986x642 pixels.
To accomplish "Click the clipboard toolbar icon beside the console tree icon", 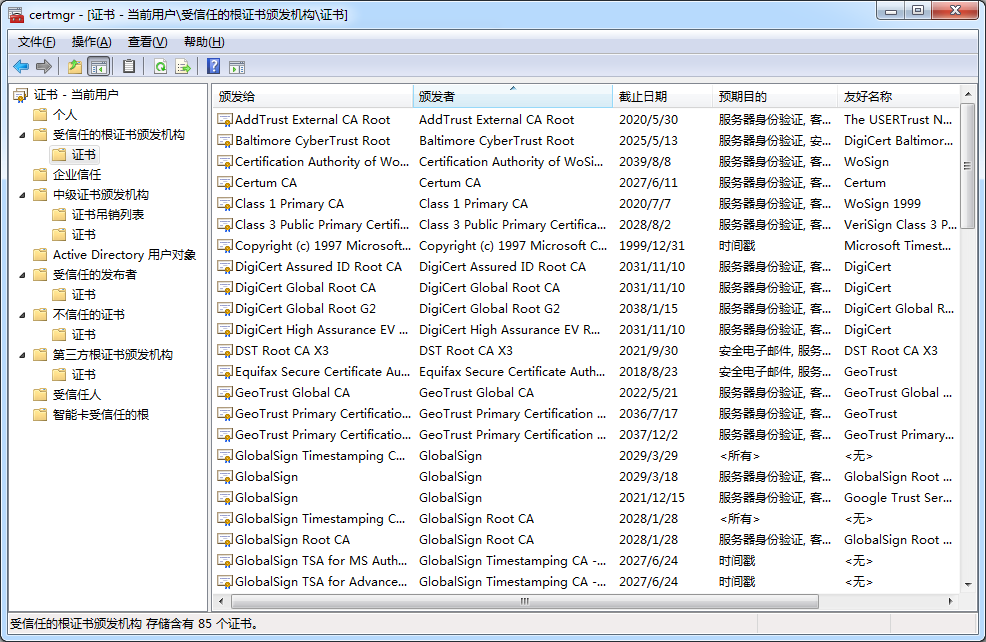I will (129, 66).
